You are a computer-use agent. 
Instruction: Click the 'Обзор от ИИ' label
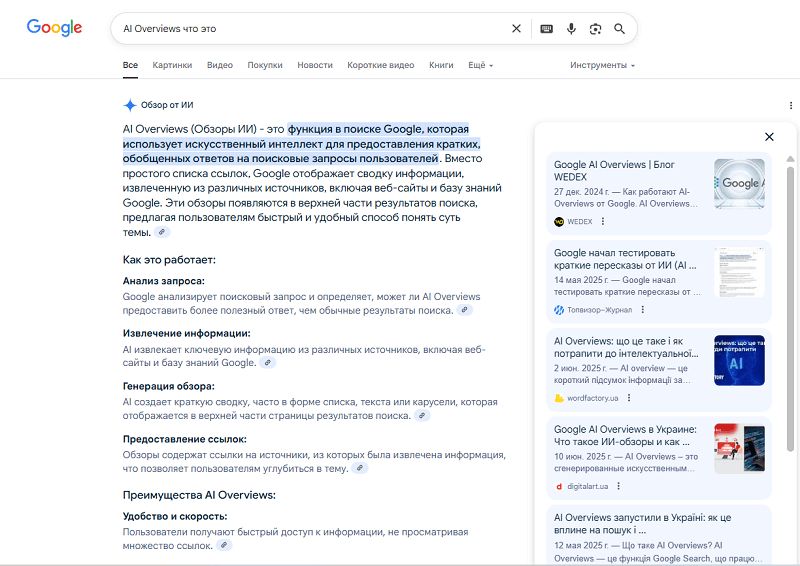[167, 105]
